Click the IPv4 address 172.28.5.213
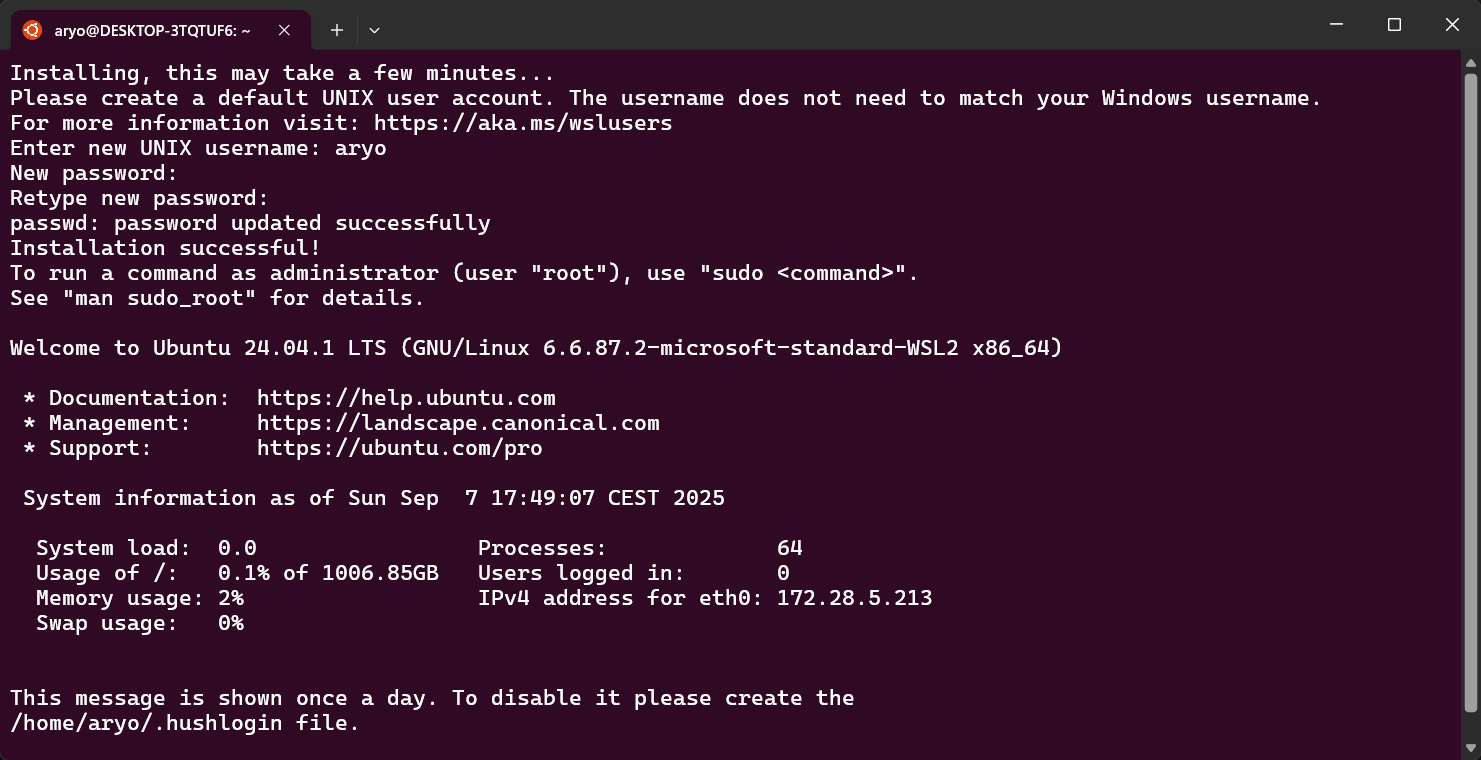Viewport: 1481px width, 760px height. (x=854, y=598)
